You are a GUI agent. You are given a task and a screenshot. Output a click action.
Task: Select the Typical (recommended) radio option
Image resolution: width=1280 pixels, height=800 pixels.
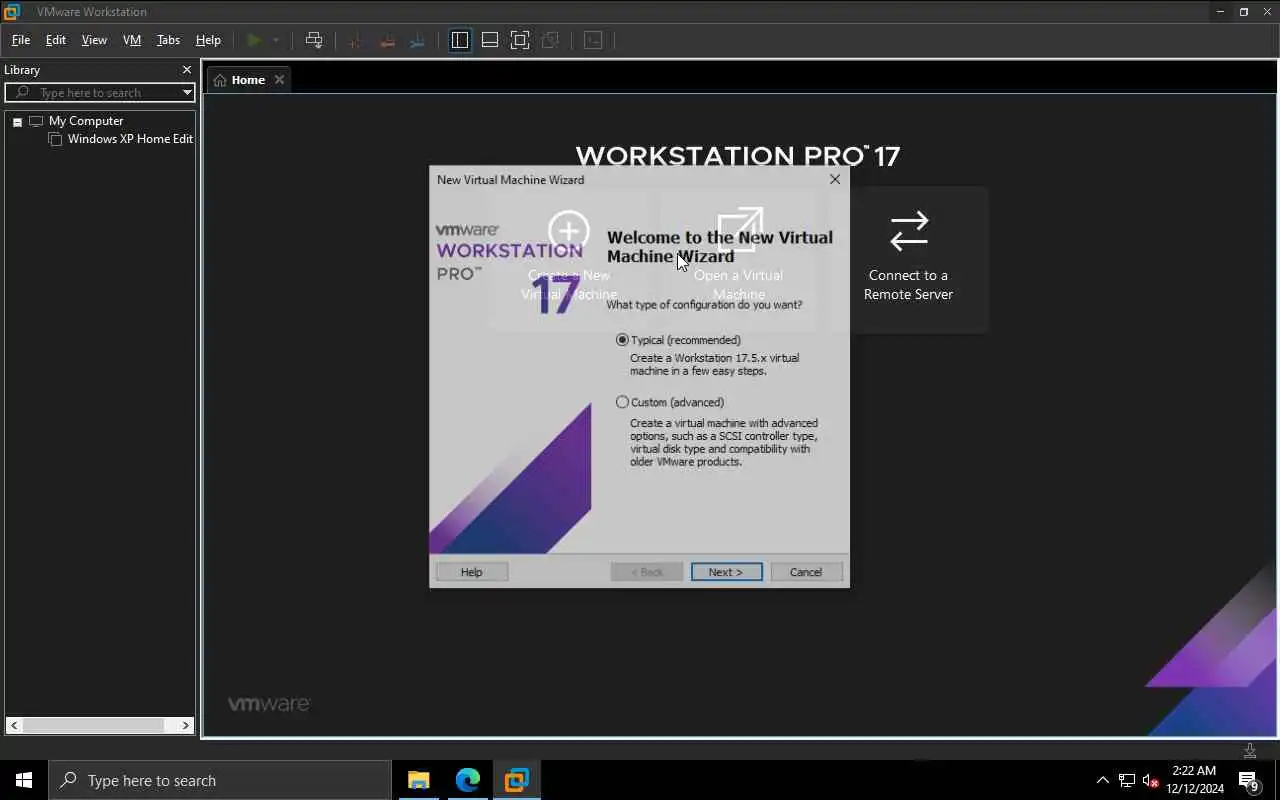pyautogui.click(x=622, y=340)
